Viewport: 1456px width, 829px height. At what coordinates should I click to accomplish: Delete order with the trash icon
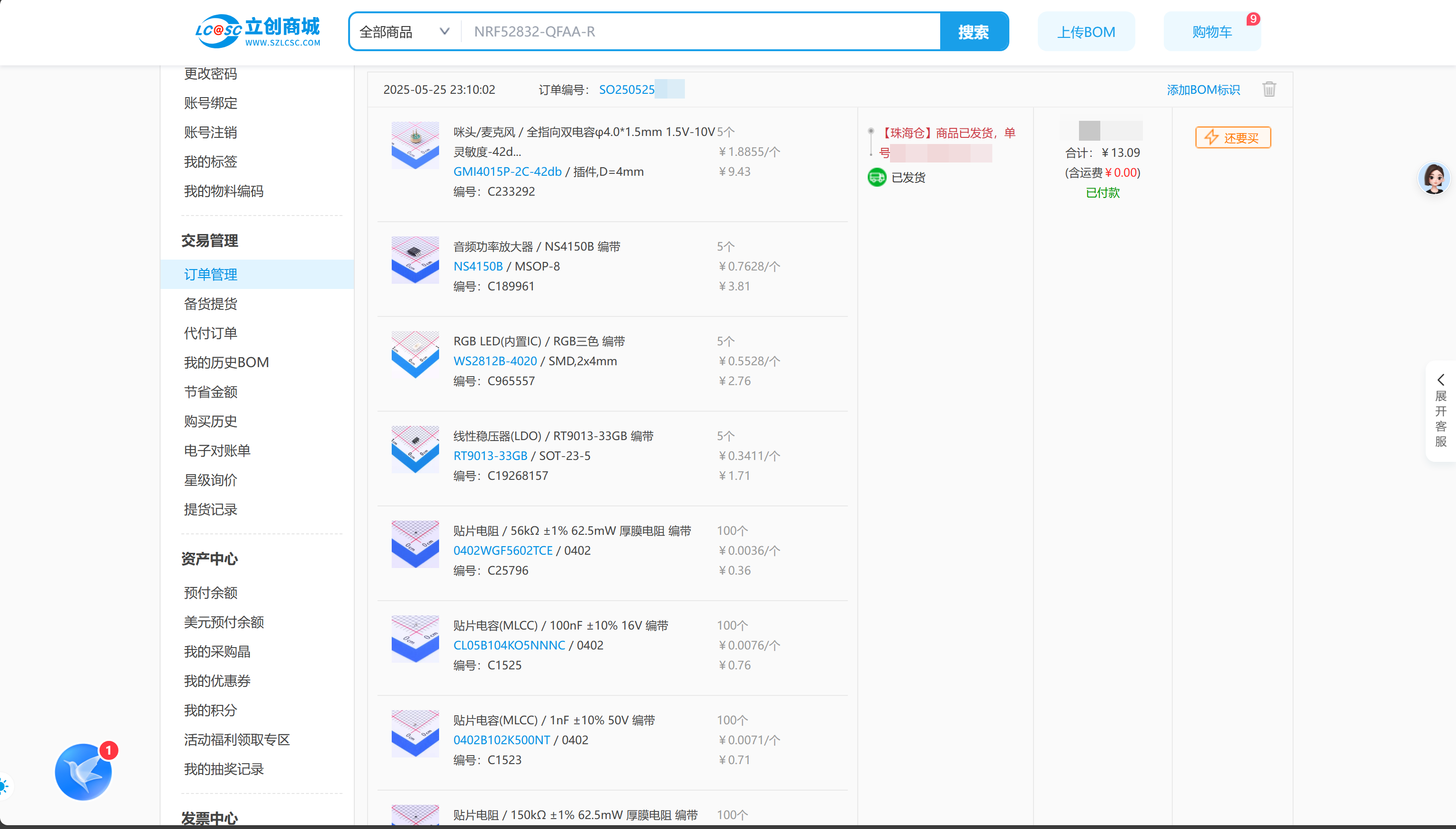tap(1269, 90)
